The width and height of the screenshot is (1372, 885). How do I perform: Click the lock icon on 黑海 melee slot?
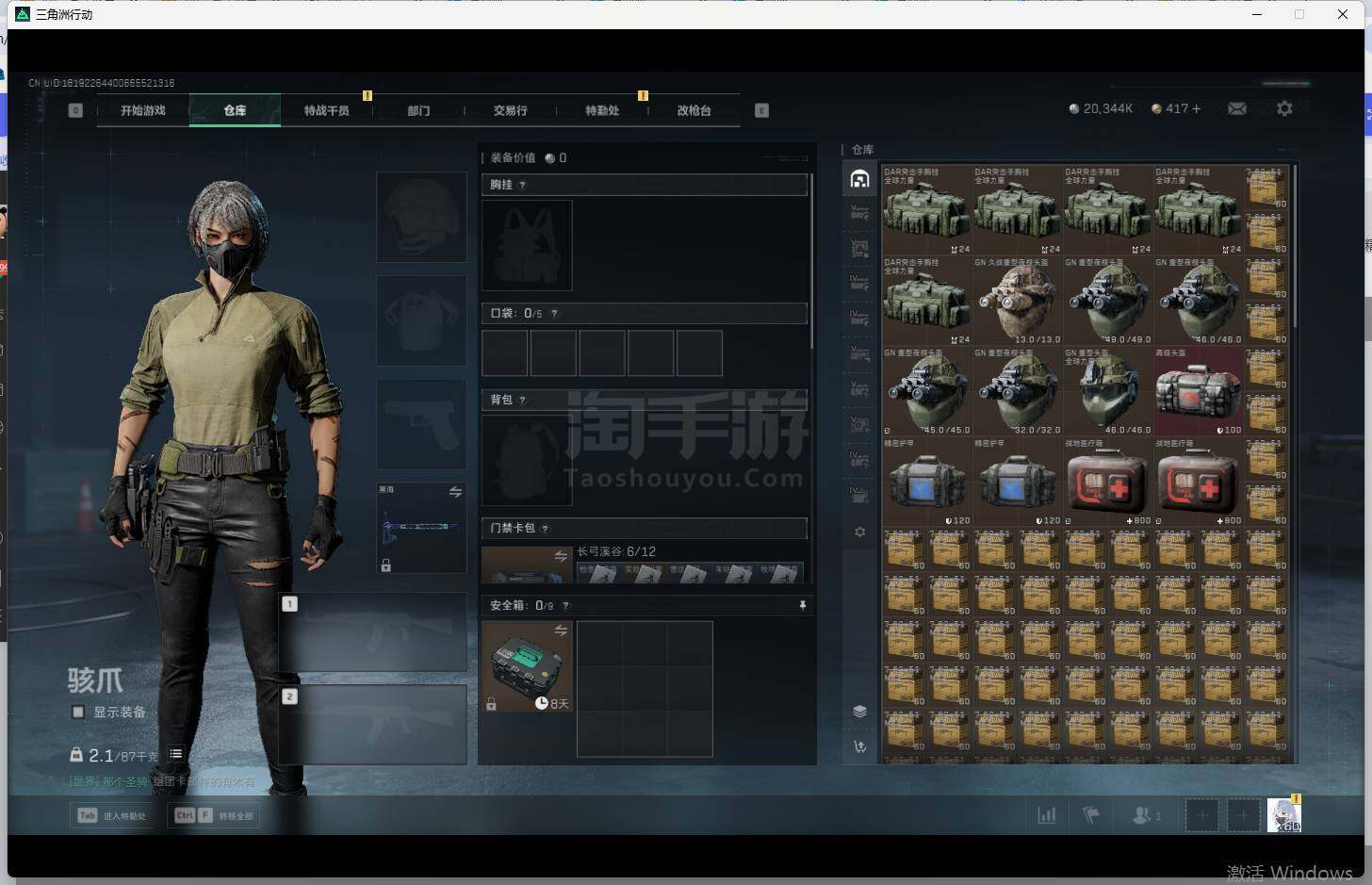pos(385,565)
